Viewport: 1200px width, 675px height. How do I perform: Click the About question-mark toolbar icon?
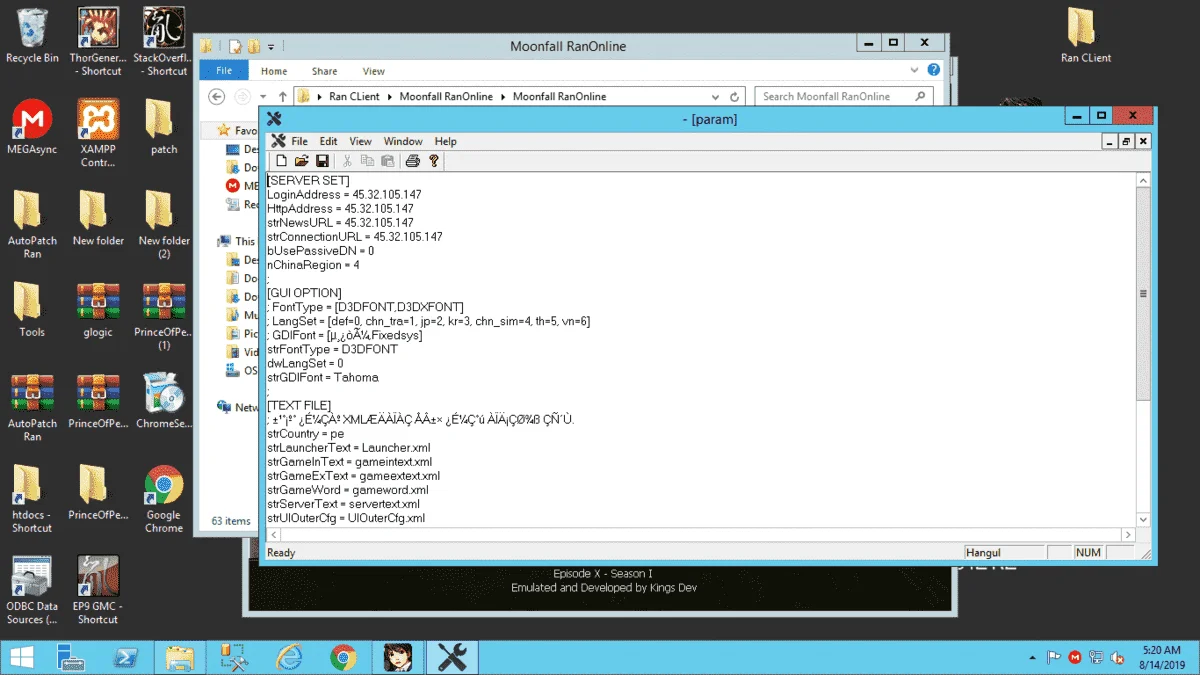pos(433,161)
